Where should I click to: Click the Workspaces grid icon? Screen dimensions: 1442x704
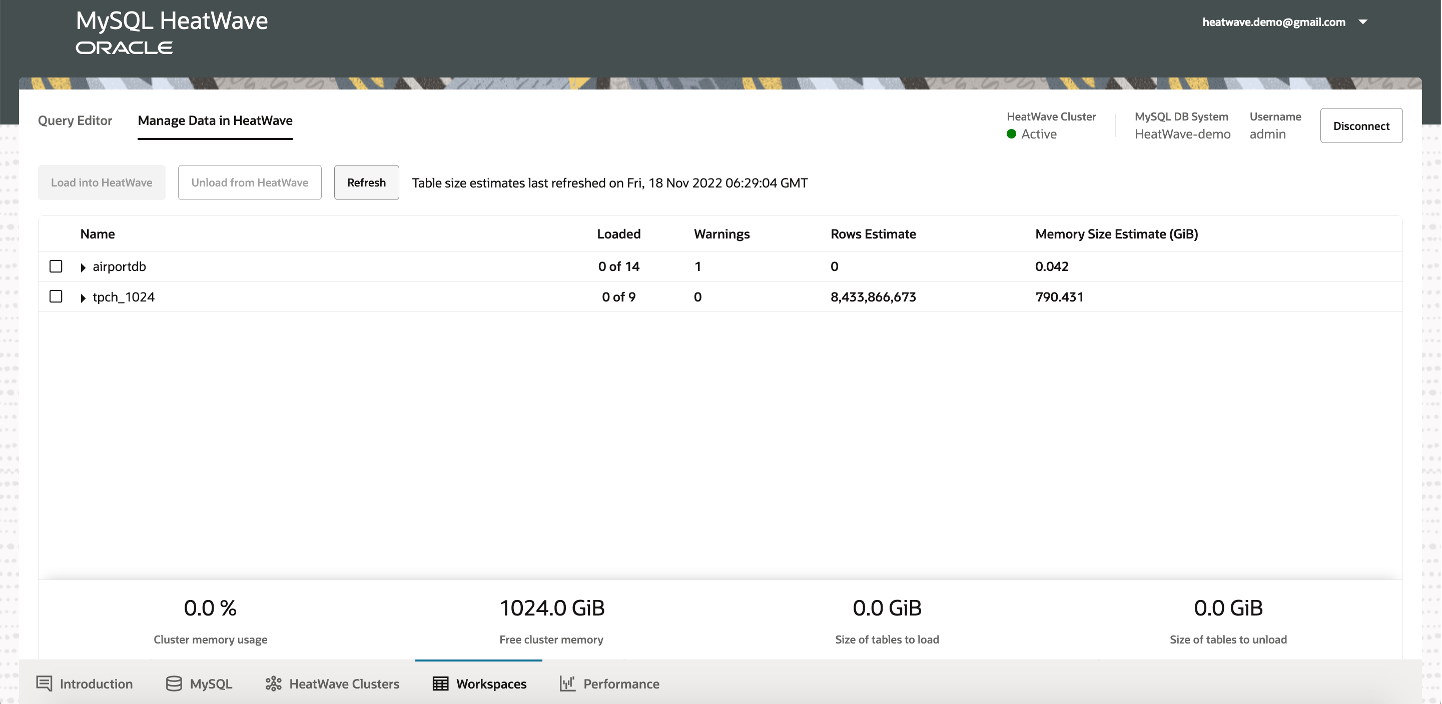coord(439,683)
